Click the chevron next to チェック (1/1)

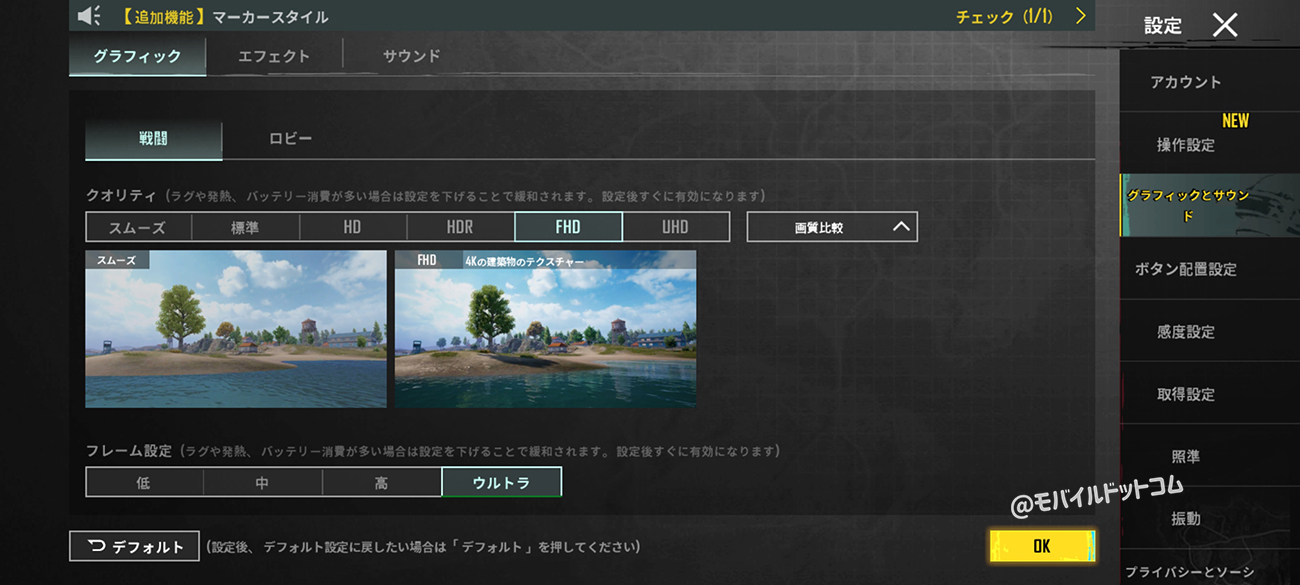coord(1080,16)
